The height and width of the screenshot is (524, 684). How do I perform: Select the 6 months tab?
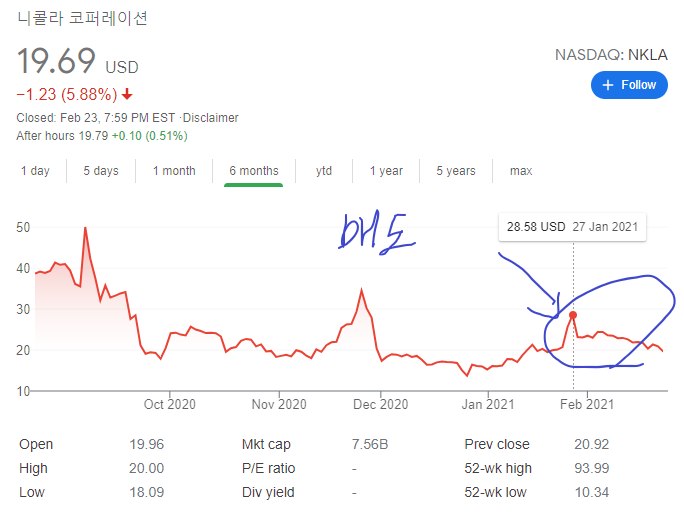(x=254, y=171)
